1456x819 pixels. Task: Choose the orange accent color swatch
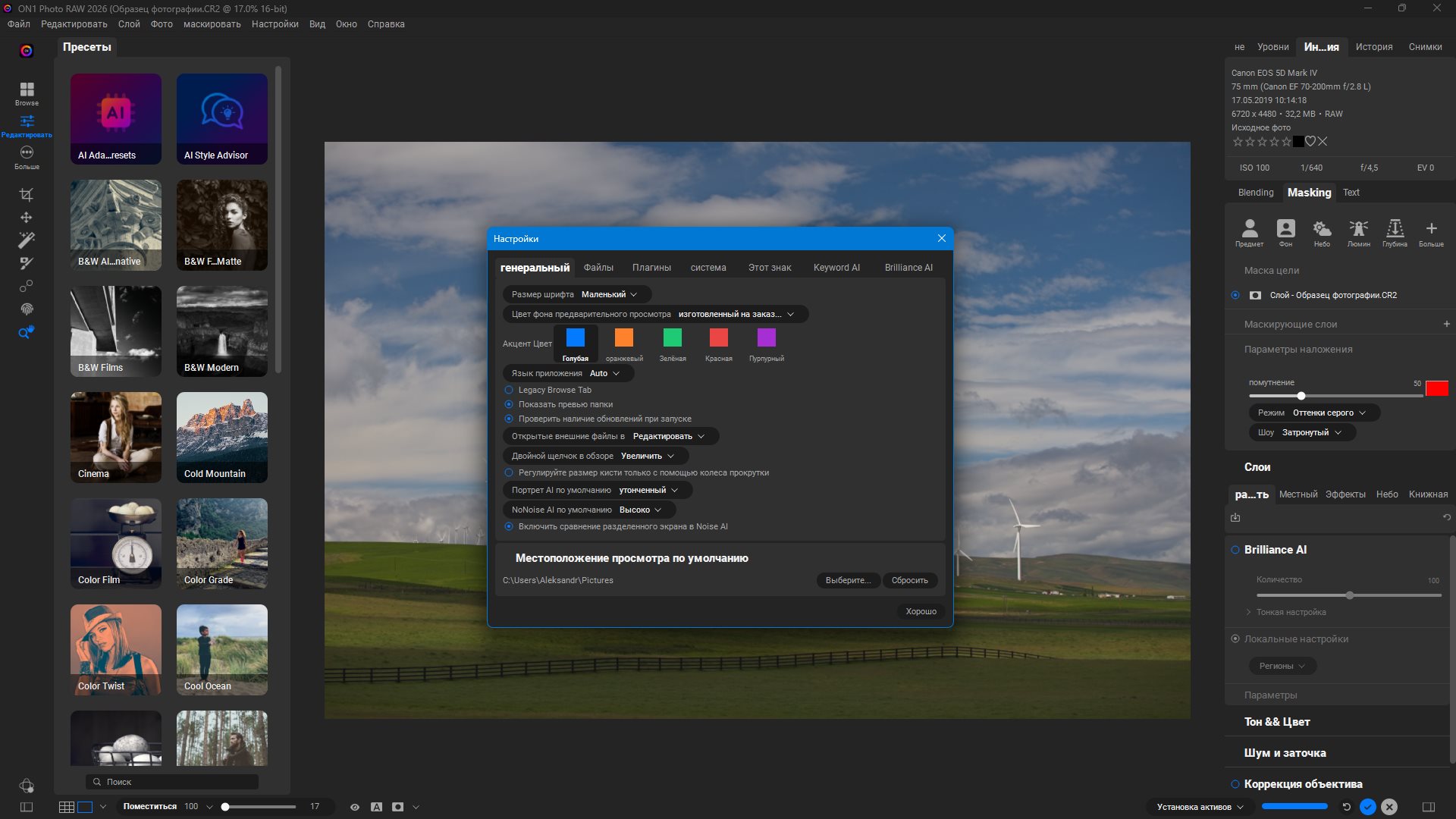pos(623,337)
